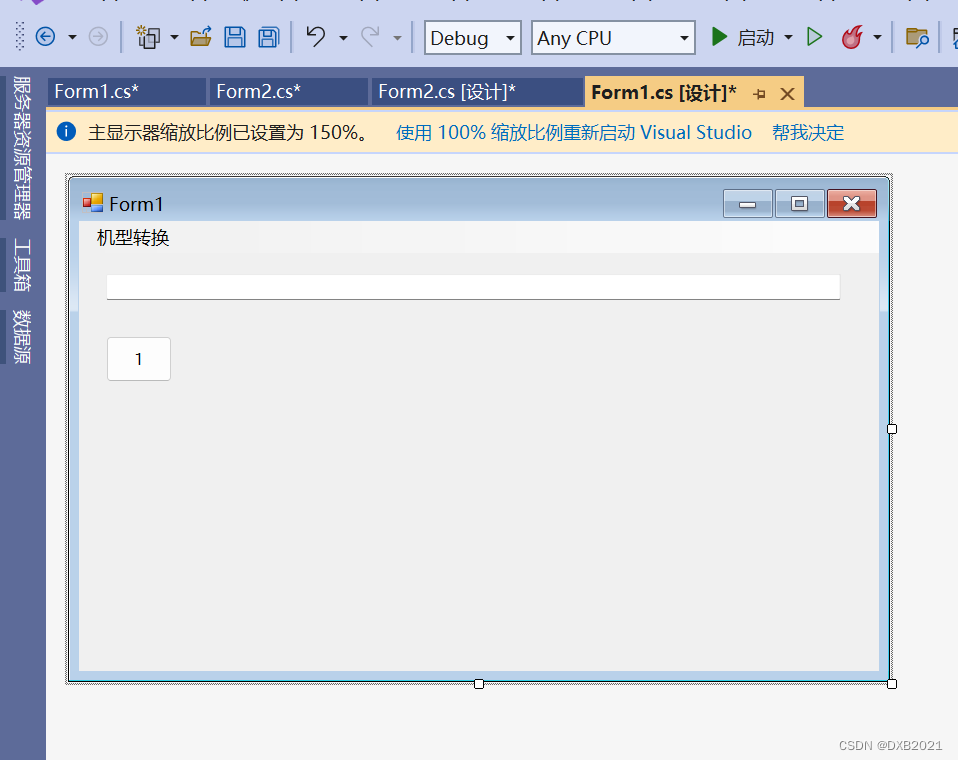Click the Undo icon
Viewport: 958px width, 760px height.
tap(316, 37)
